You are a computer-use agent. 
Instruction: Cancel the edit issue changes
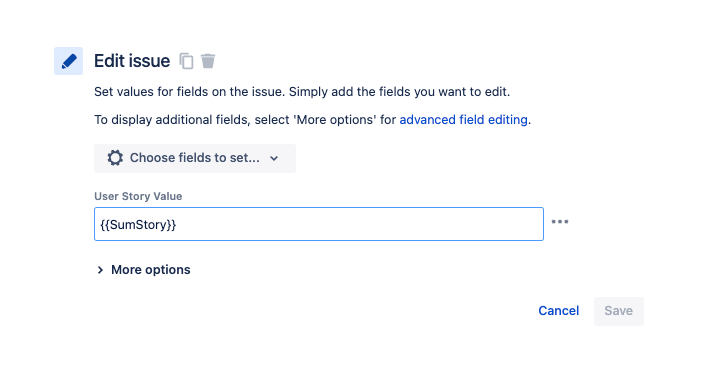click(x=559, y=311)
